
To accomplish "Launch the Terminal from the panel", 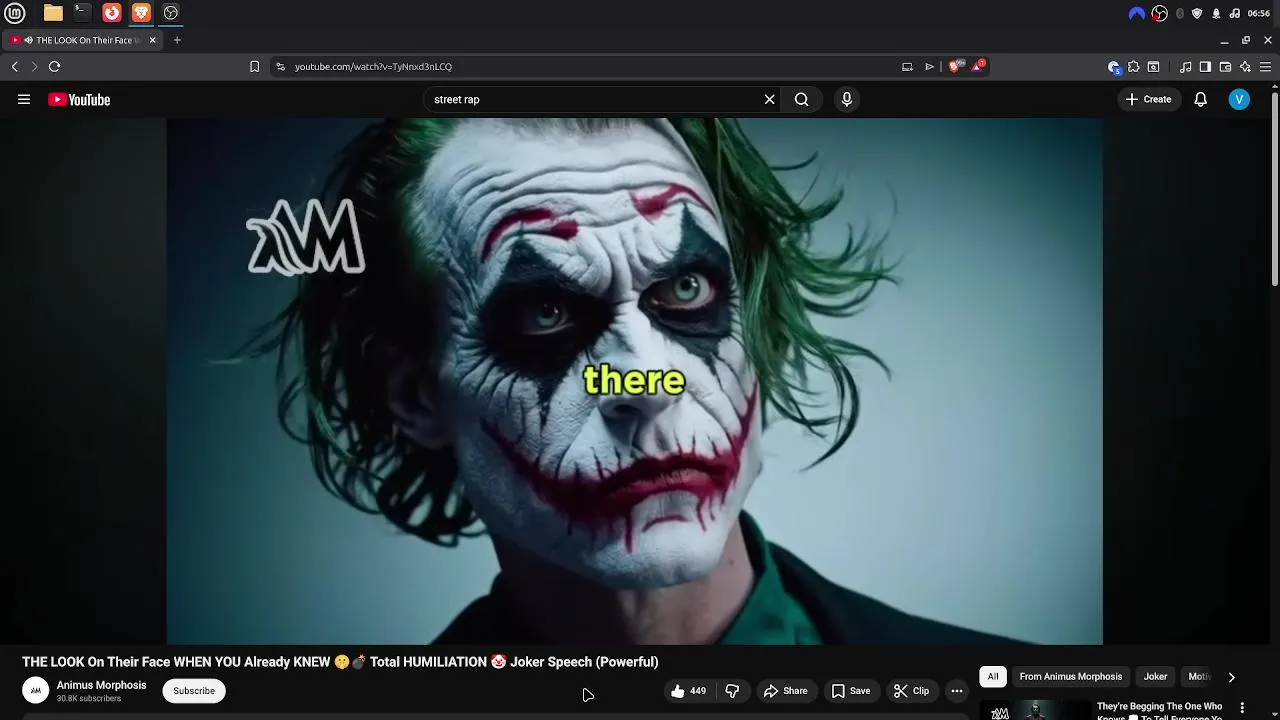I will [82, 13].
